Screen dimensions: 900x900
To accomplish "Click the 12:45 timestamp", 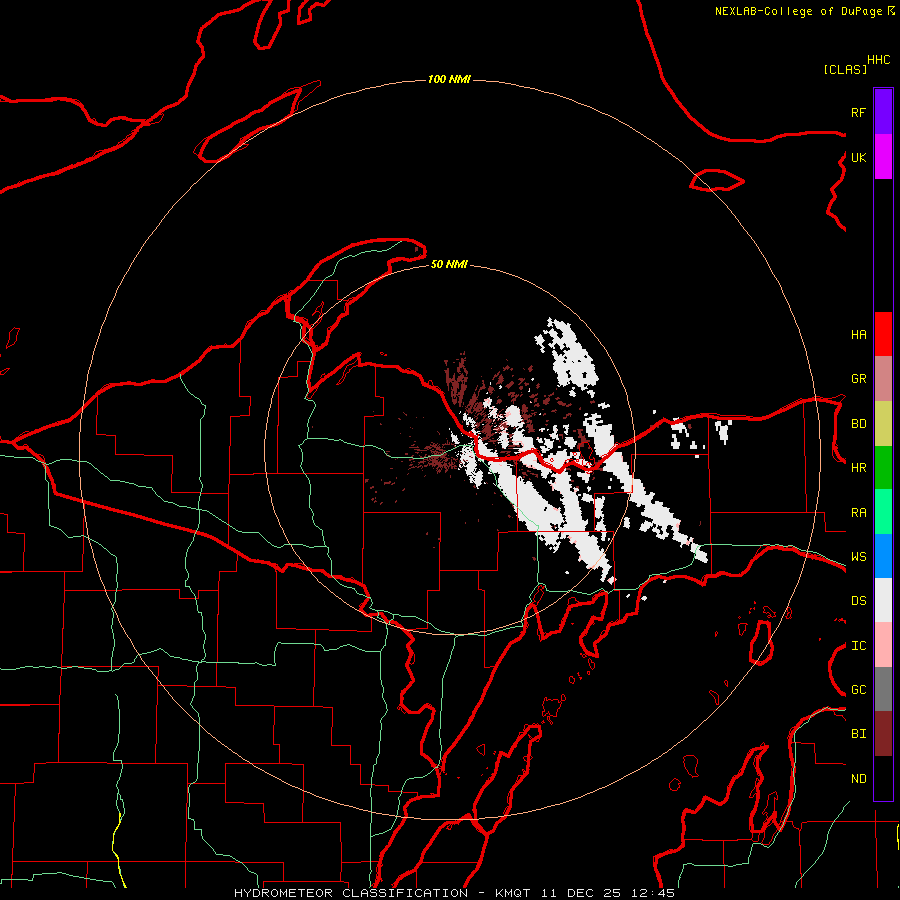I will coord(652,893).
